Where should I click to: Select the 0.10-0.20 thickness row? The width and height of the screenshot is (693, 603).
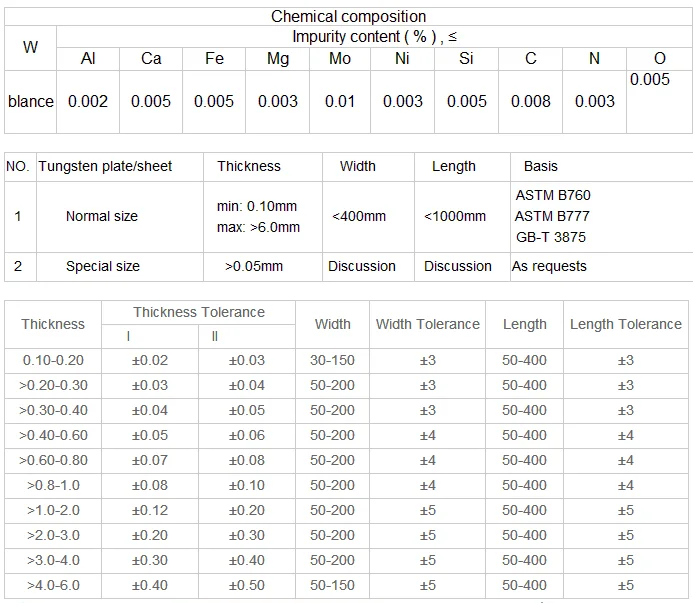pyautogui.click(x=53, y=360)
